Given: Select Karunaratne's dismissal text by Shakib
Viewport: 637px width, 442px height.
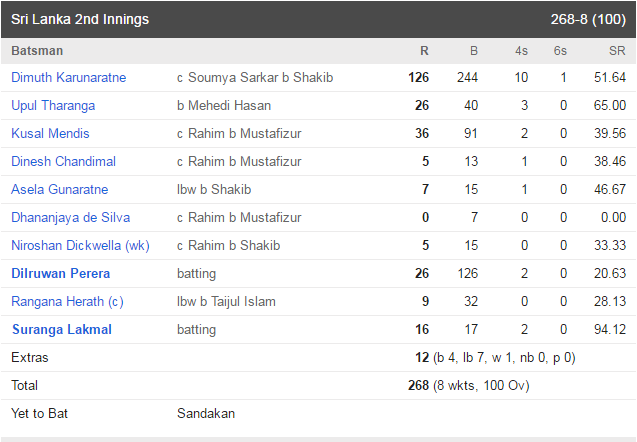Looking at the screenshot, I should pyautogui.click(x=255, y=78).
